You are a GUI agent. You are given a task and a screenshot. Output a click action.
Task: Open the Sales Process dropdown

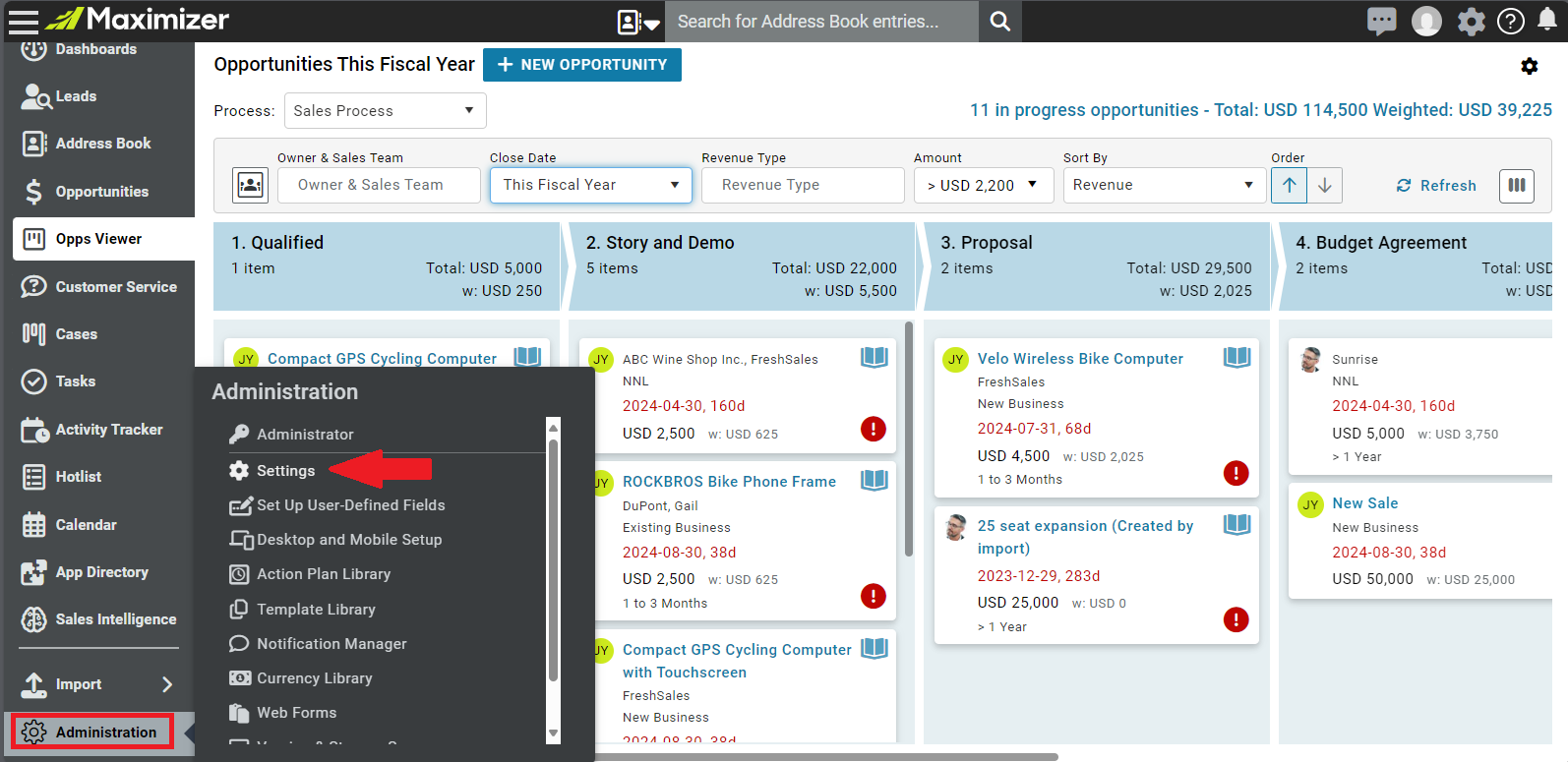385,110
